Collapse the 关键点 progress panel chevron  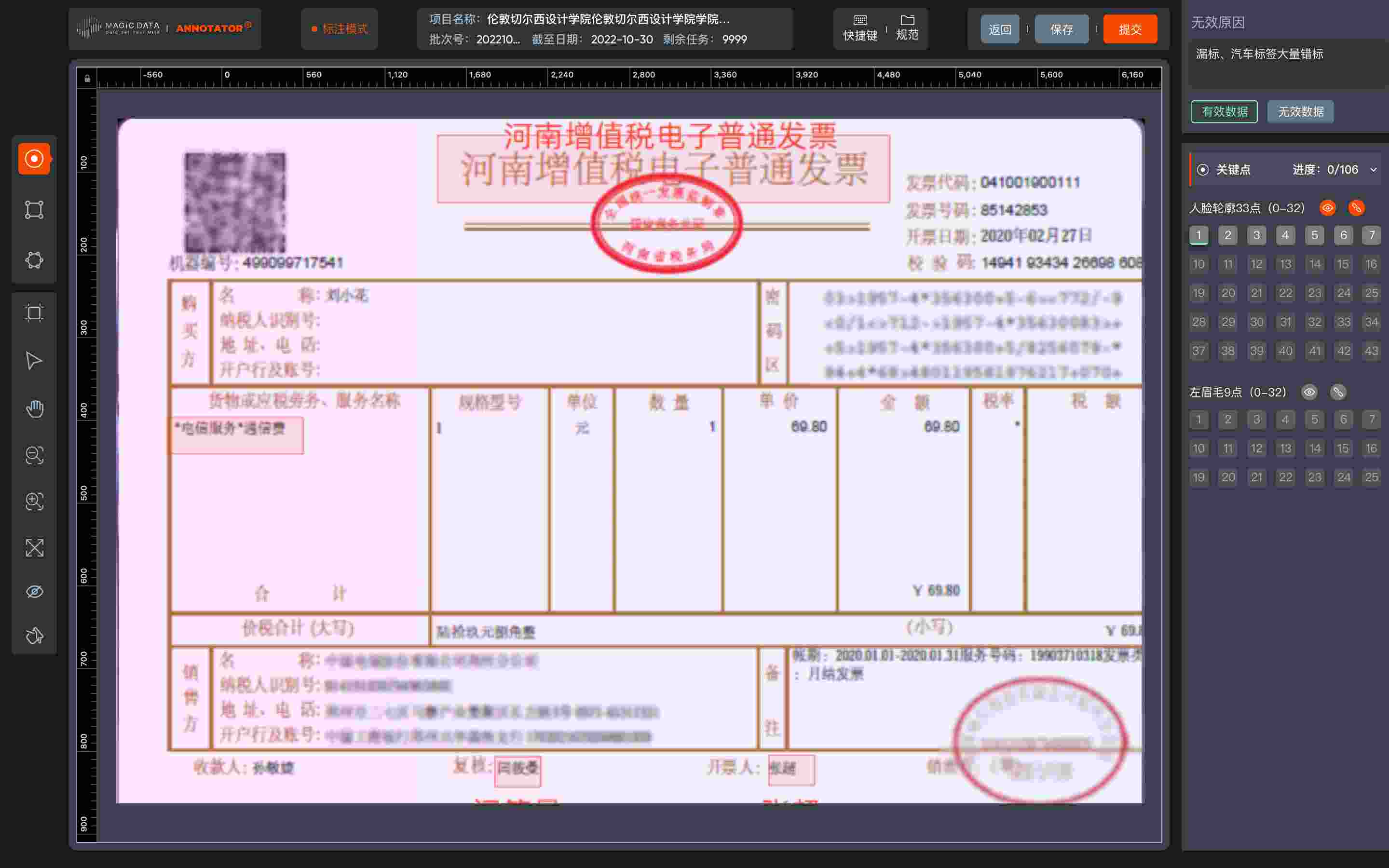(x=1373, y=169)
